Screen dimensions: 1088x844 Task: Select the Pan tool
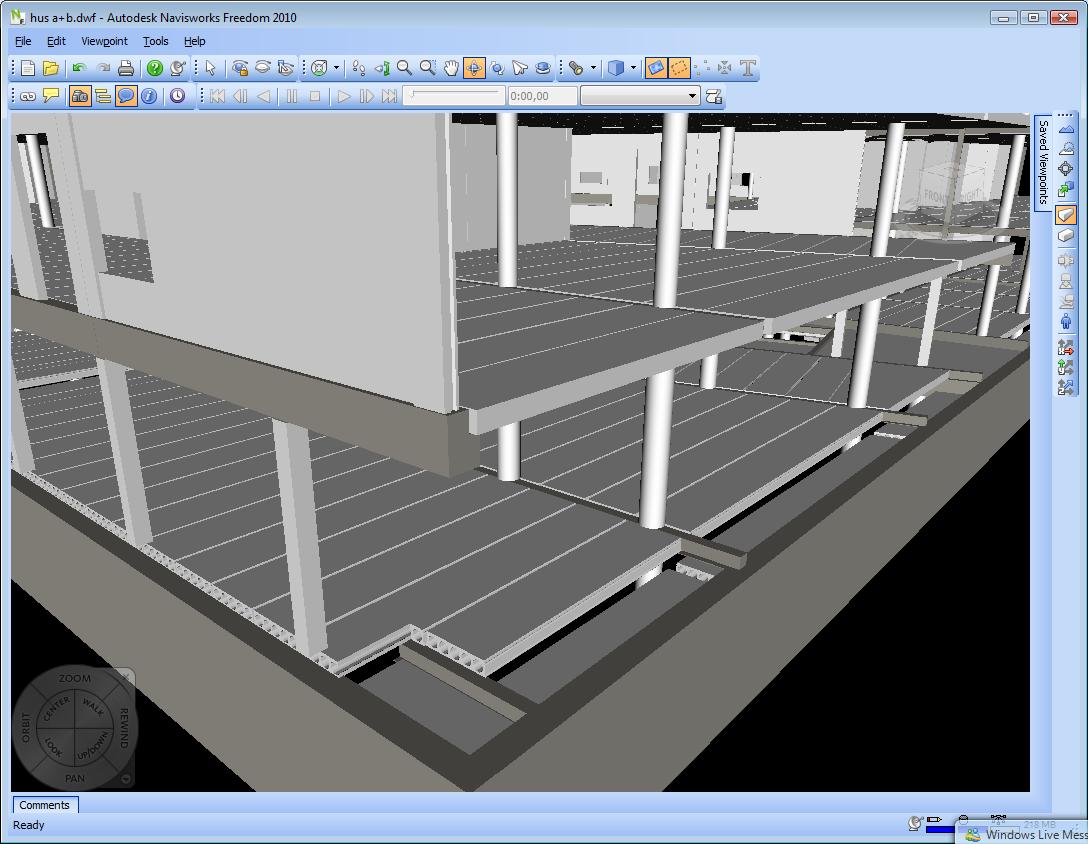(451, 68)
